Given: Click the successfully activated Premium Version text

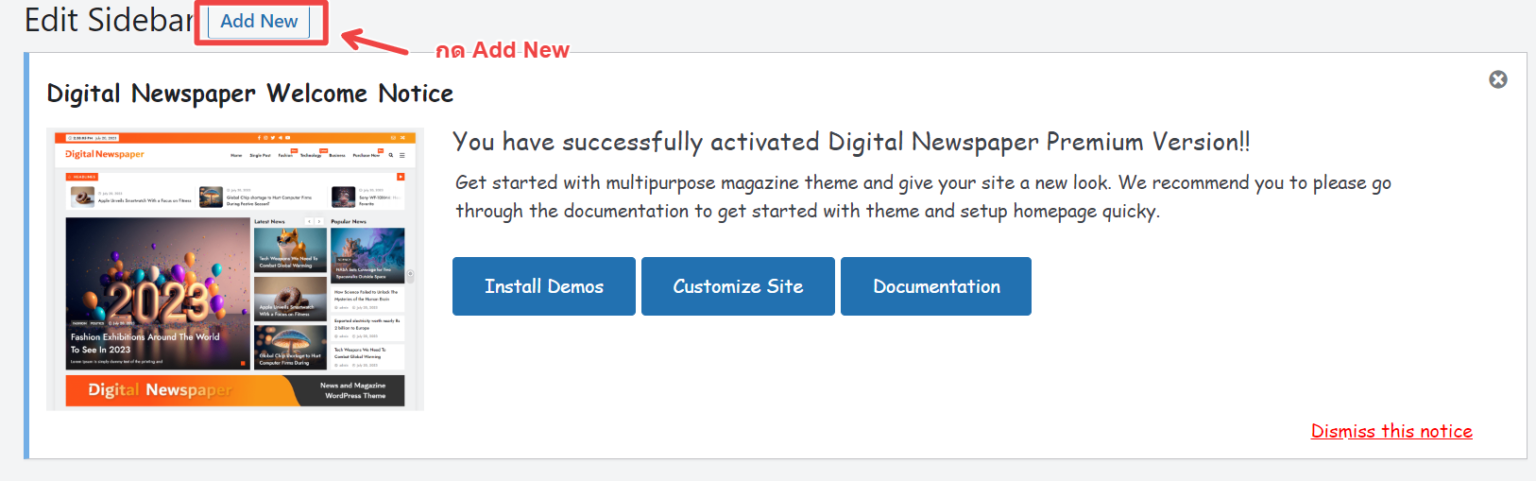Looking at the screenshot, I should [851, 142].
